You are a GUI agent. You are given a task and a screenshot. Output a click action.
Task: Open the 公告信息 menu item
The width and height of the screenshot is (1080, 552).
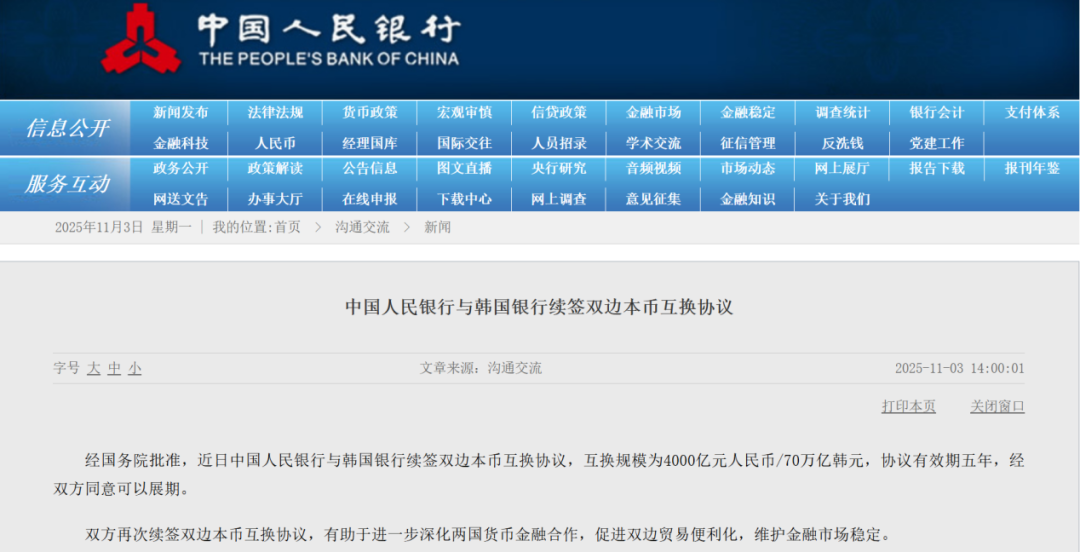370,168
